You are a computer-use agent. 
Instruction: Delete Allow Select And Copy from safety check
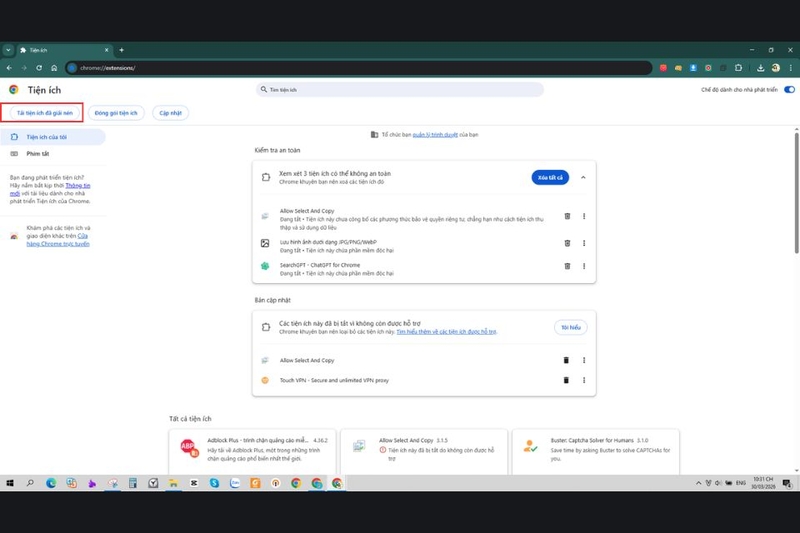567,216
